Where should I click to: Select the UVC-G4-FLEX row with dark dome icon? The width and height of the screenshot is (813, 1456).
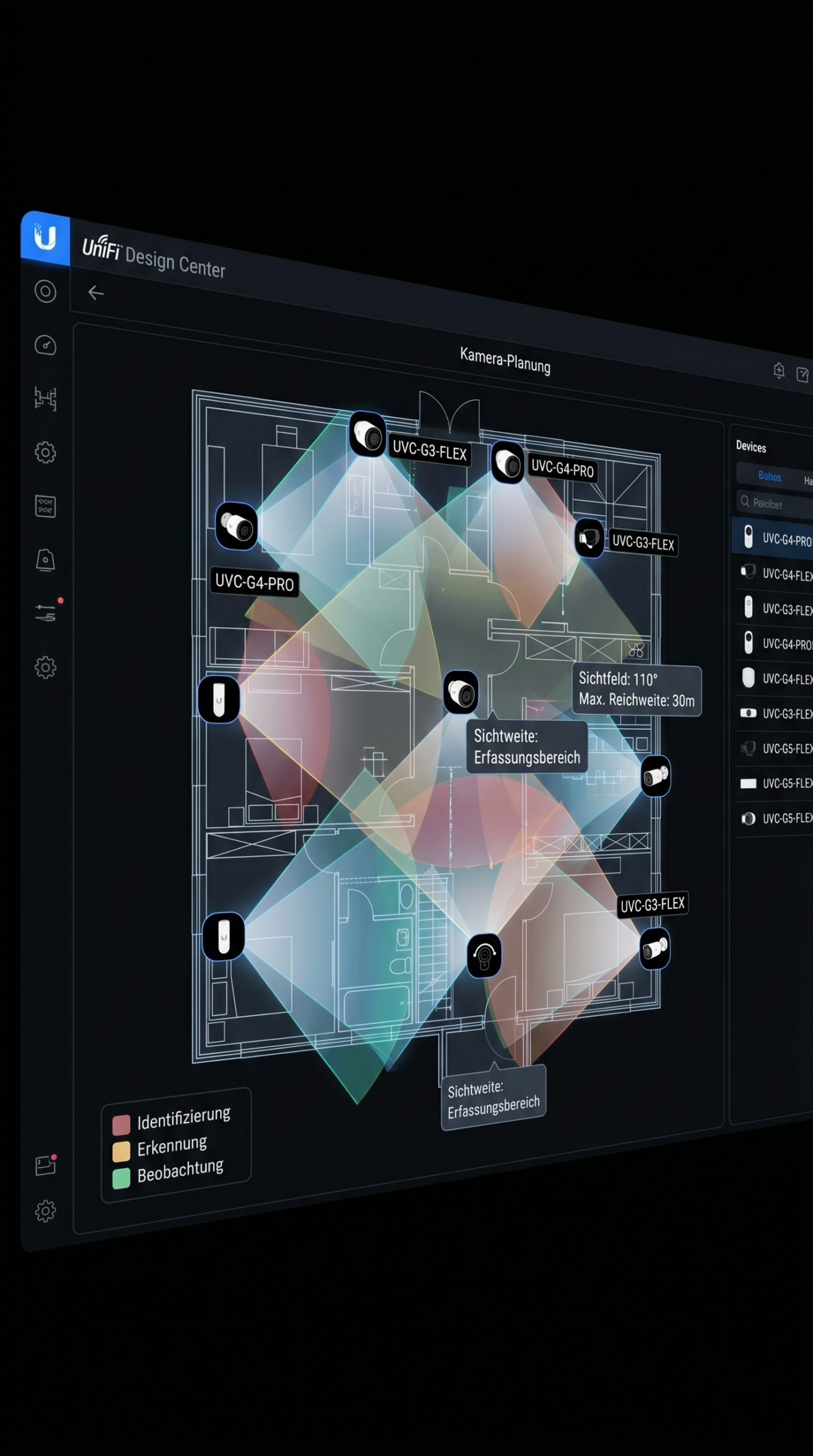774,573
